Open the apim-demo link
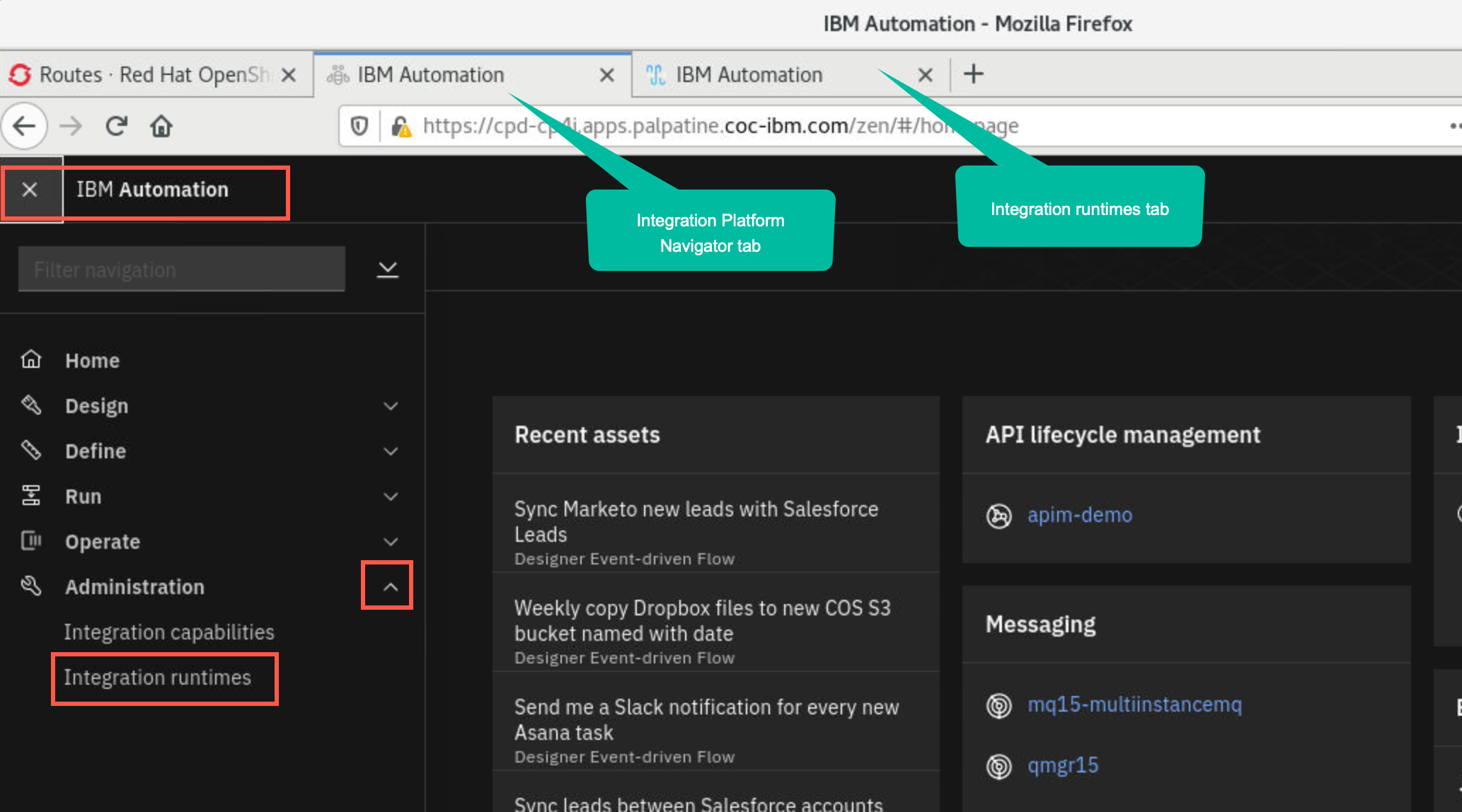Image resolution: width=1462 pixels, height=812 pixels. [x=1080, y=515]
